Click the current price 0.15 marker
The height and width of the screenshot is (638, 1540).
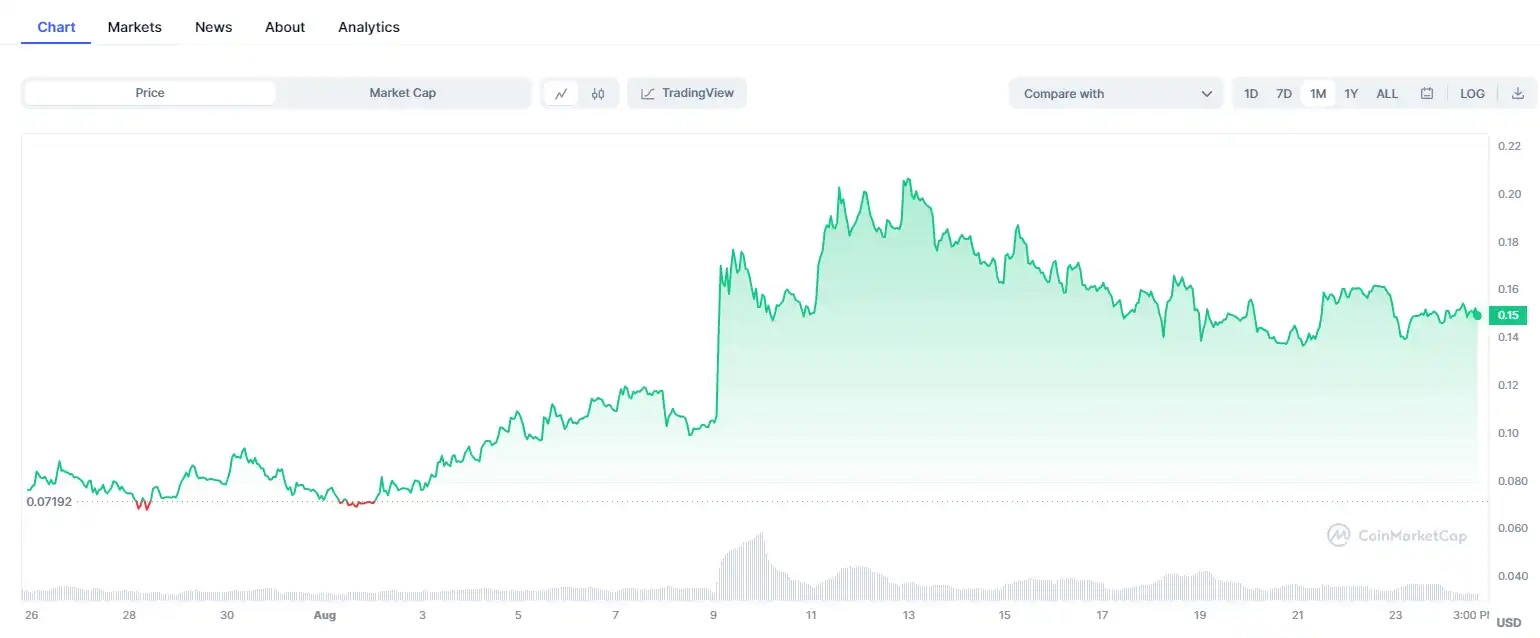[x=1507, y=316]
